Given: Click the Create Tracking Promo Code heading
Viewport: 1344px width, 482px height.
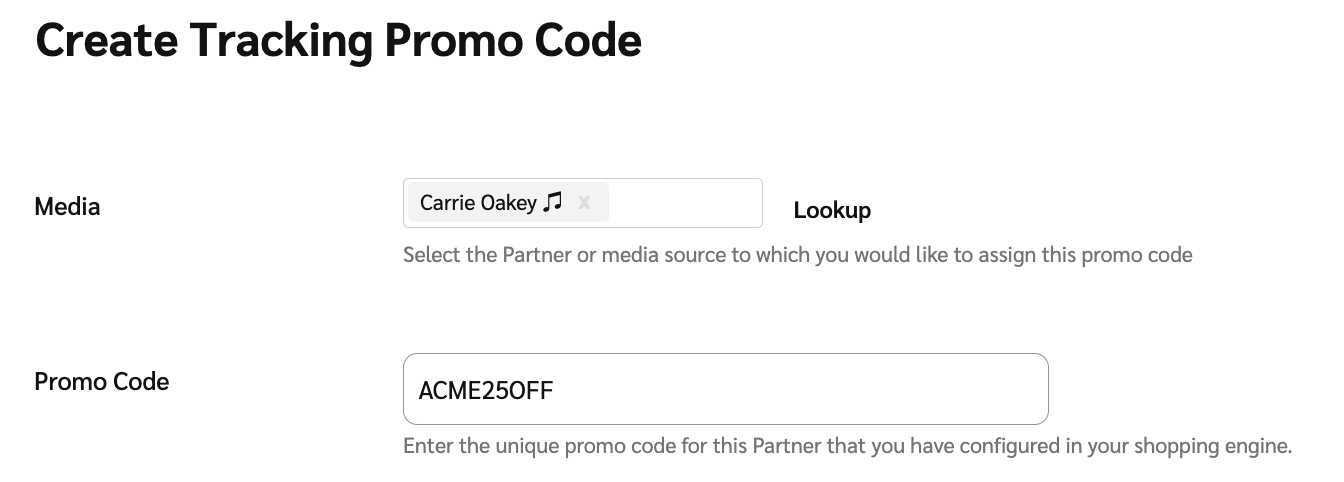Looking at the screenshot, I should [x=338, y=41].
